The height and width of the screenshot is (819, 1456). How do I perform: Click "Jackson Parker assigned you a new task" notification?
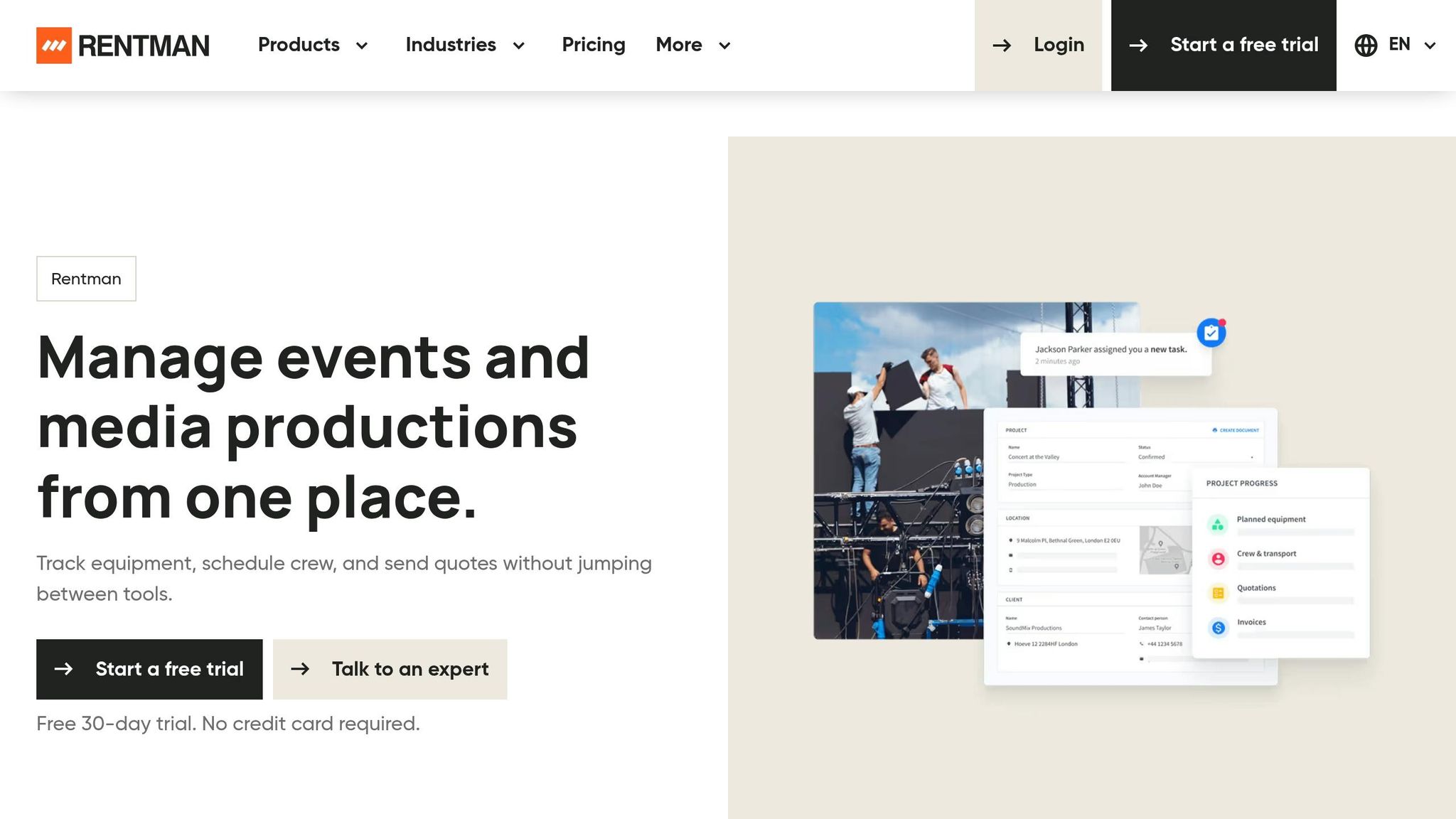click(x=1115, y=354)
